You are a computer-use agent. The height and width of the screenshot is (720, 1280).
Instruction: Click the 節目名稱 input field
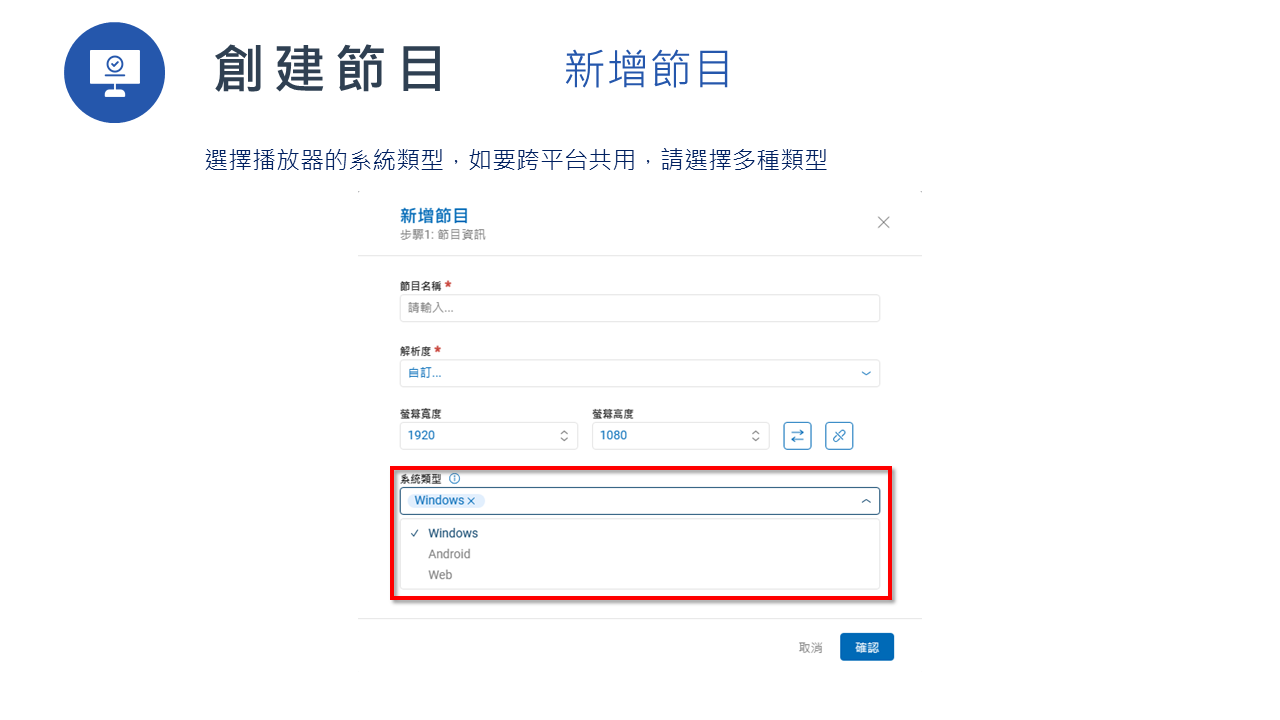coord(640,308)
